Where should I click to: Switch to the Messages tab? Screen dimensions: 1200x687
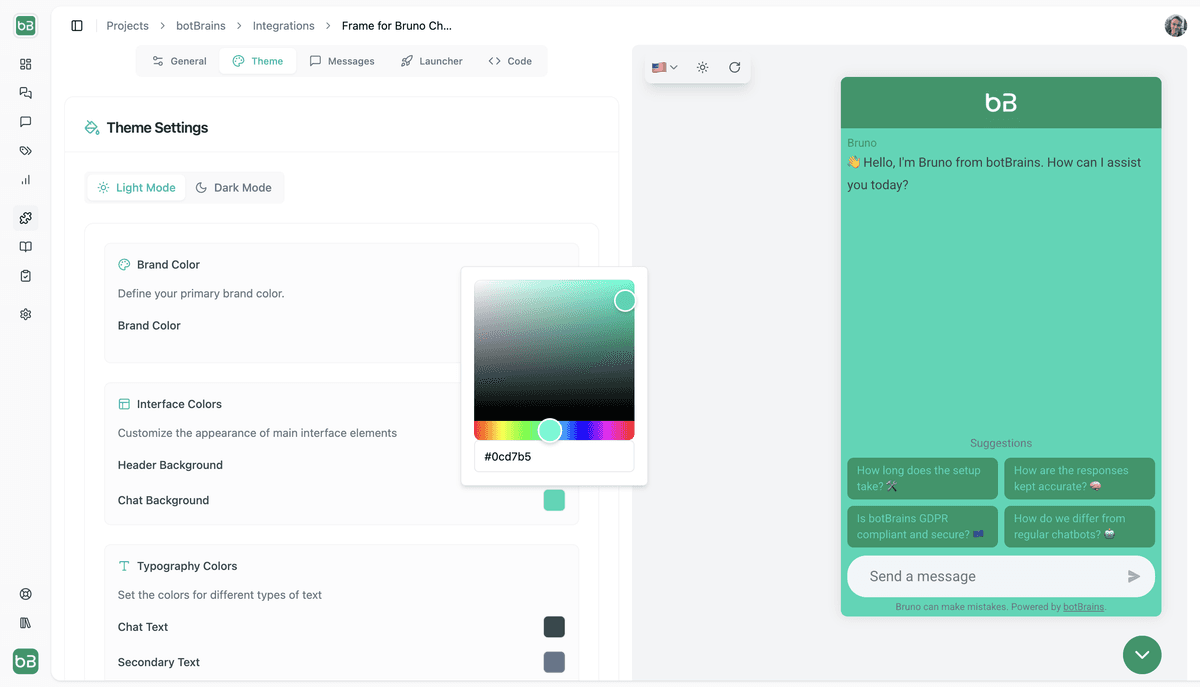point(342,61)
